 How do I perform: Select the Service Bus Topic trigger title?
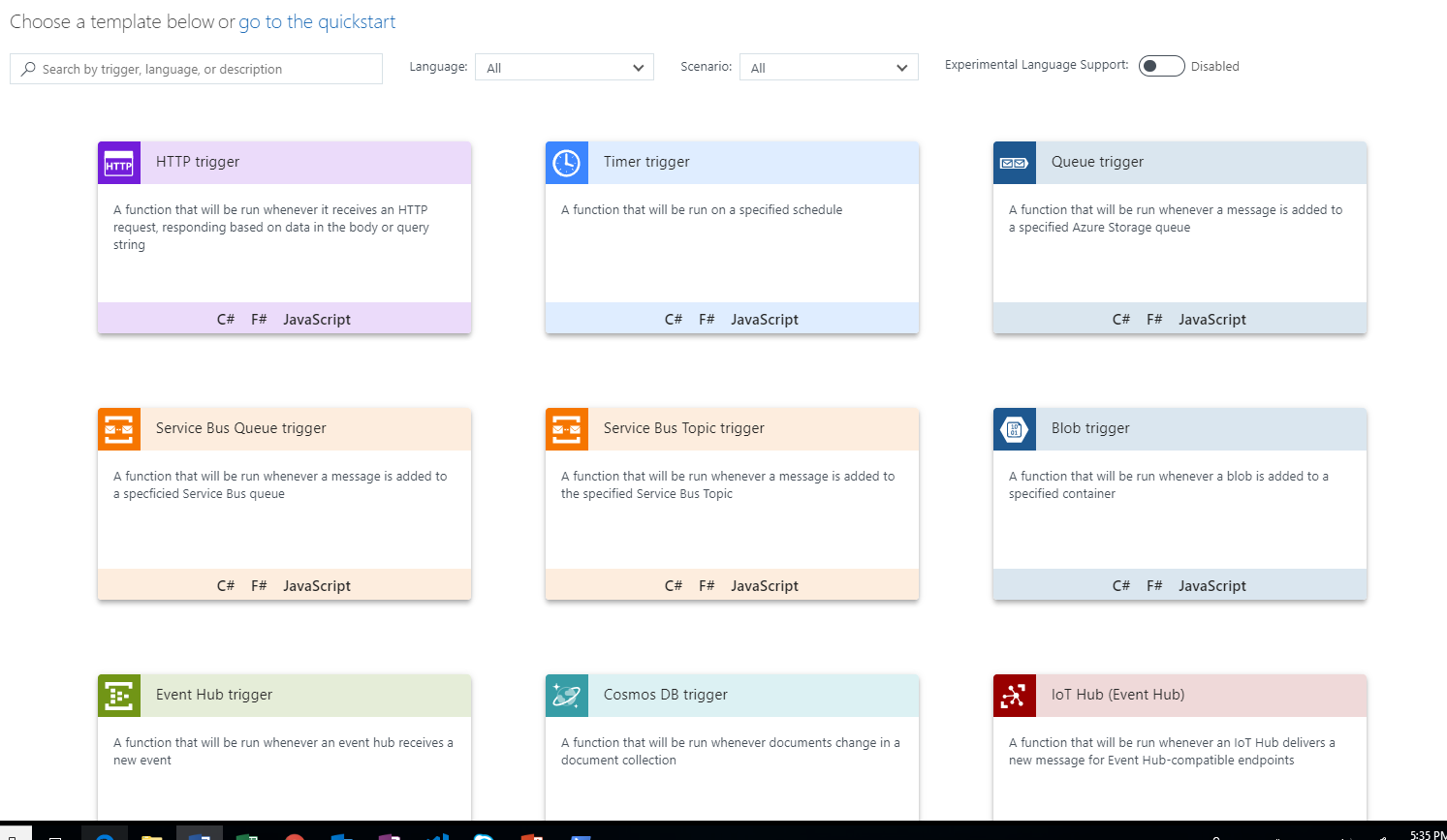[684, 428]
